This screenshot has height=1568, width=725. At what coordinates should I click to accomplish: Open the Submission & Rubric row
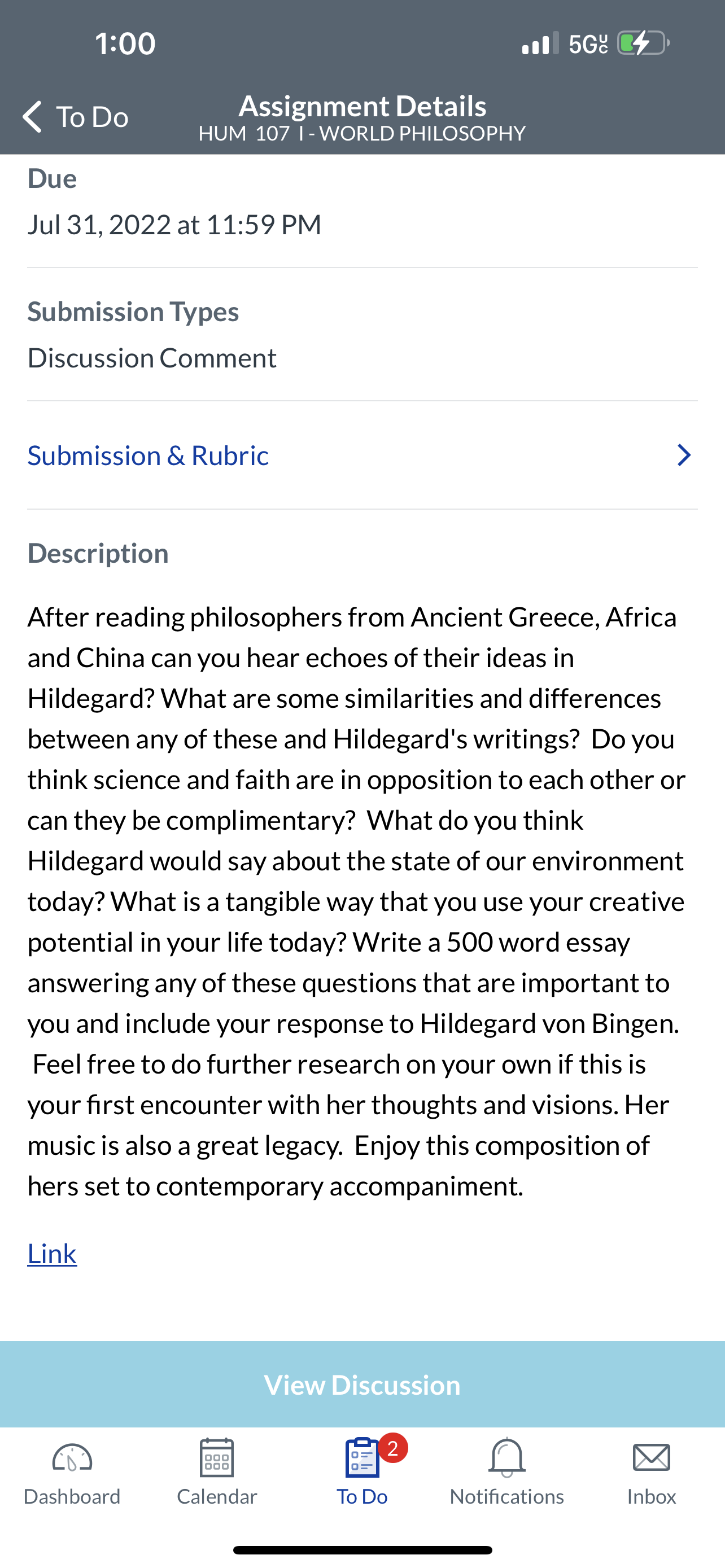click(x=362, y=455)
